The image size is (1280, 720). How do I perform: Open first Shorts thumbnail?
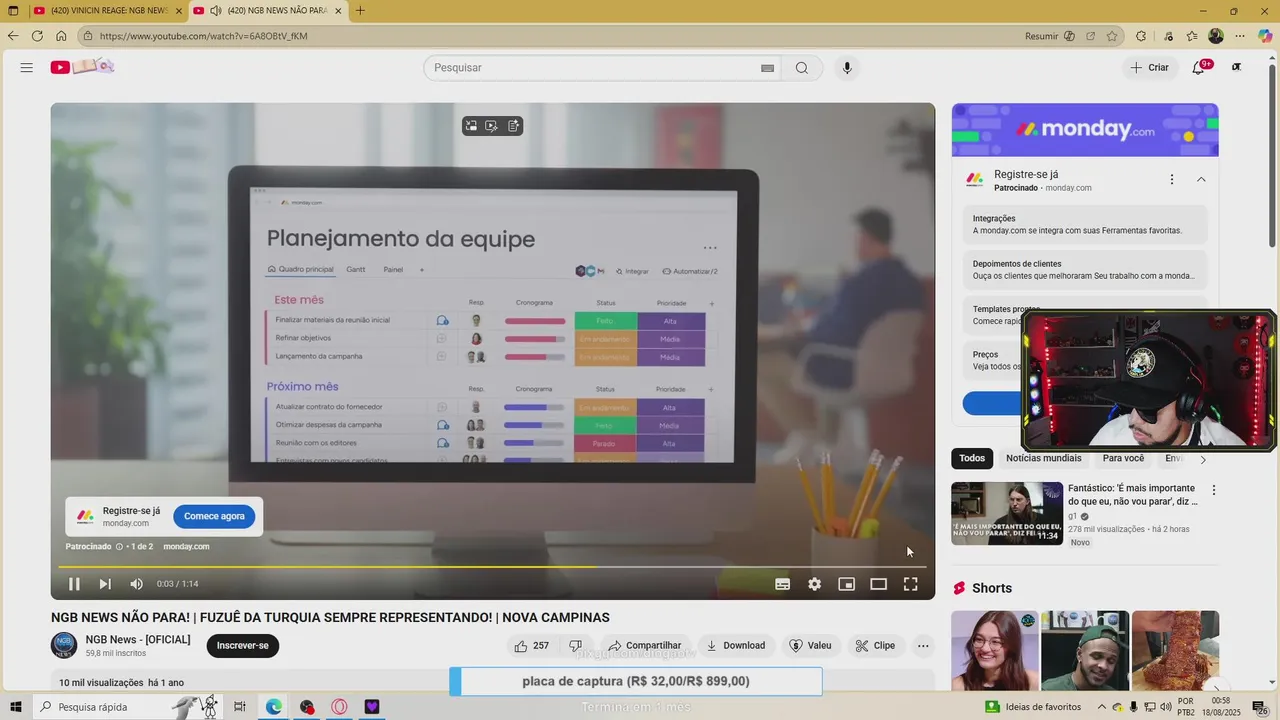tap(994, 650)
